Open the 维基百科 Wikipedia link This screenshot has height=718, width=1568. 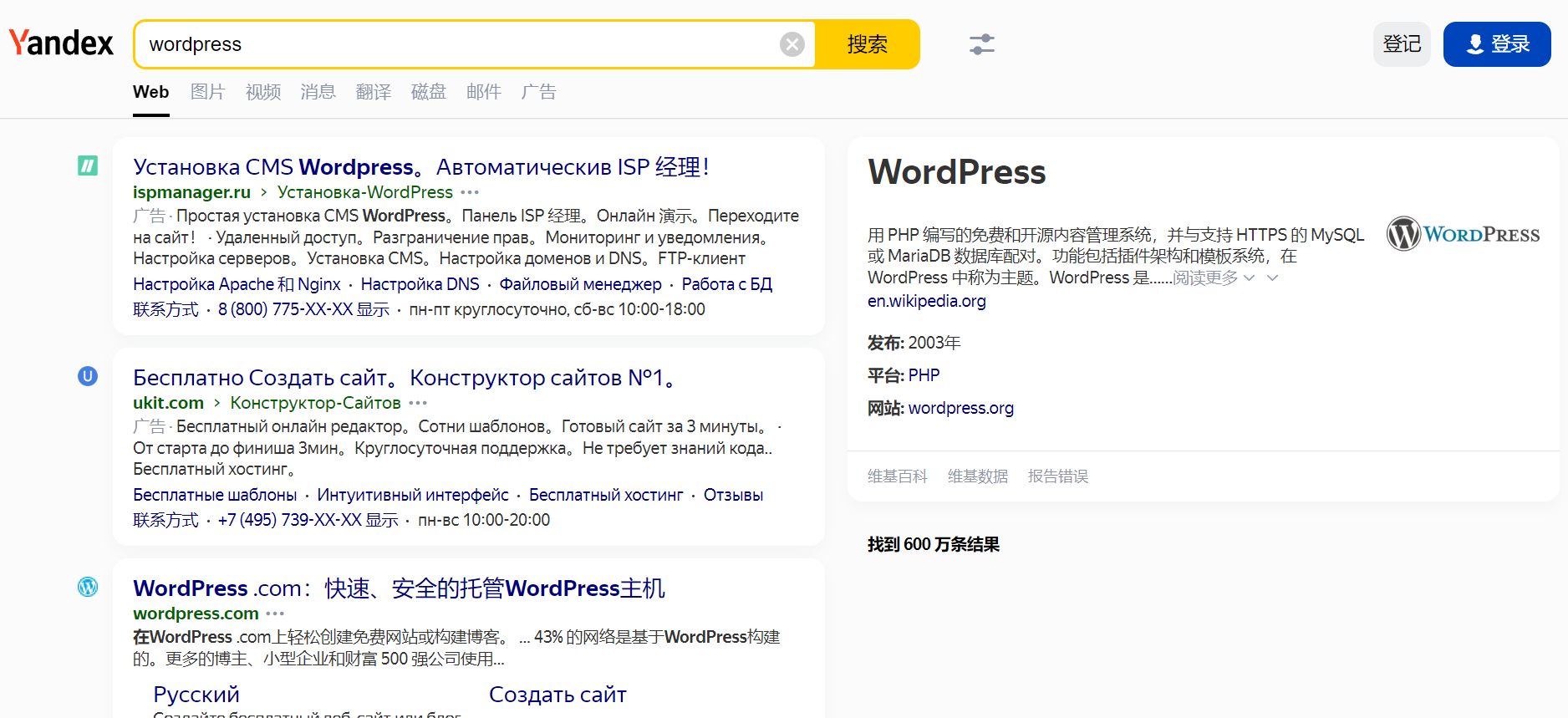898,476
